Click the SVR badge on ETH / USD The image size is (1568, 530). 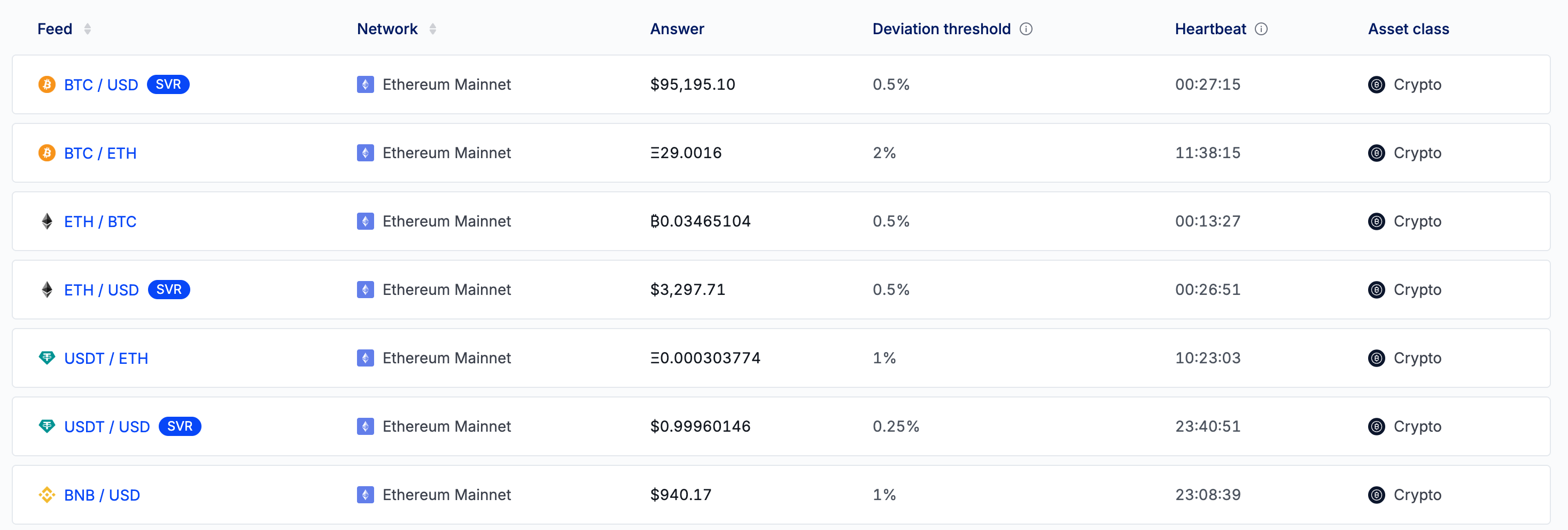point(168,290)
